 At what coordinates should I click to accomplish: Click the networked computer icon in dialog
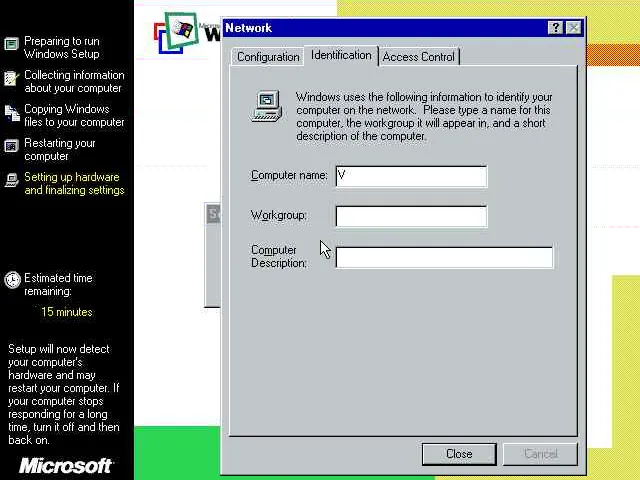266,106
